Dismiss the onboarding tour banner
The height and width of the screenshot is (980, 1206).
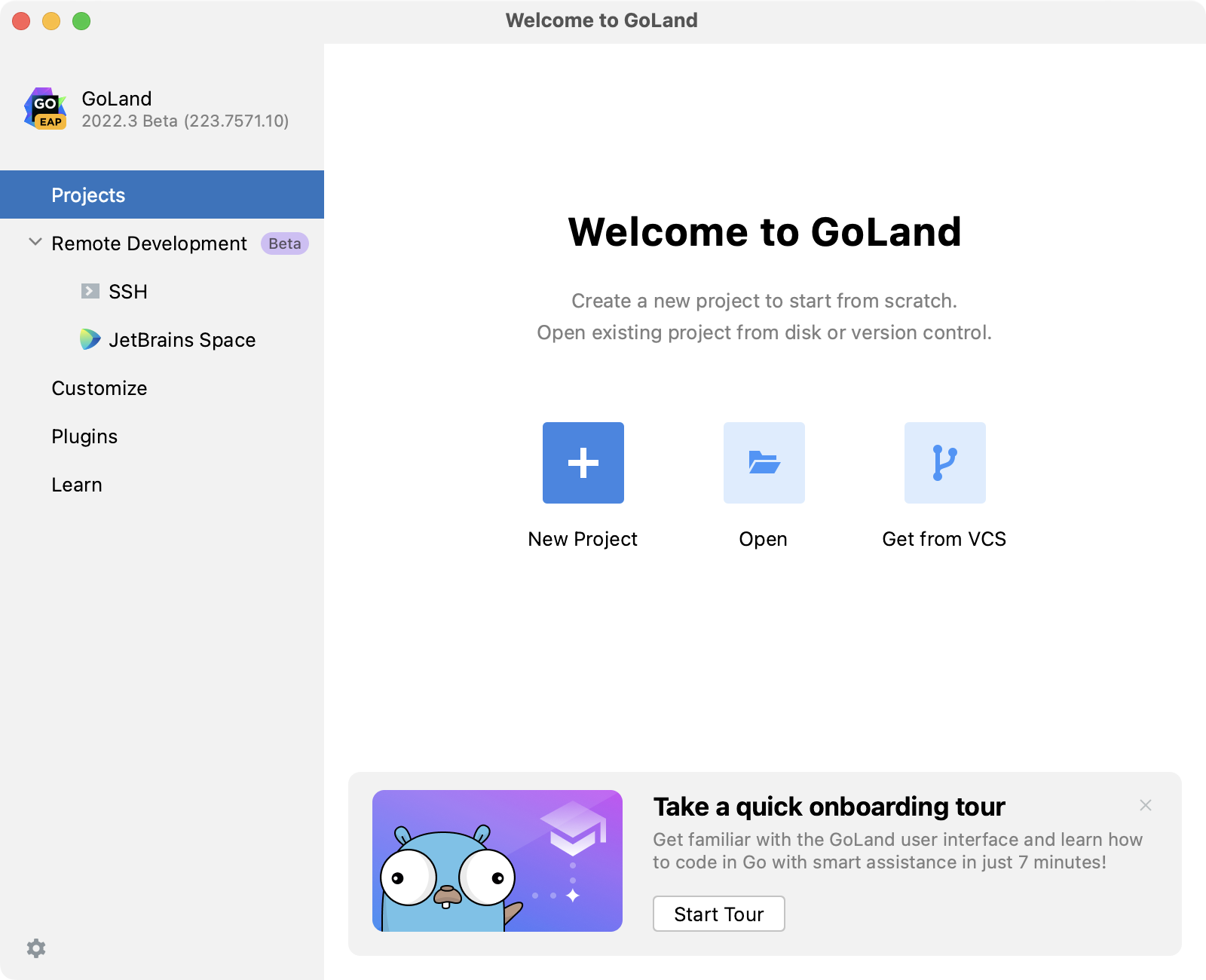[x=1146, y=805]
